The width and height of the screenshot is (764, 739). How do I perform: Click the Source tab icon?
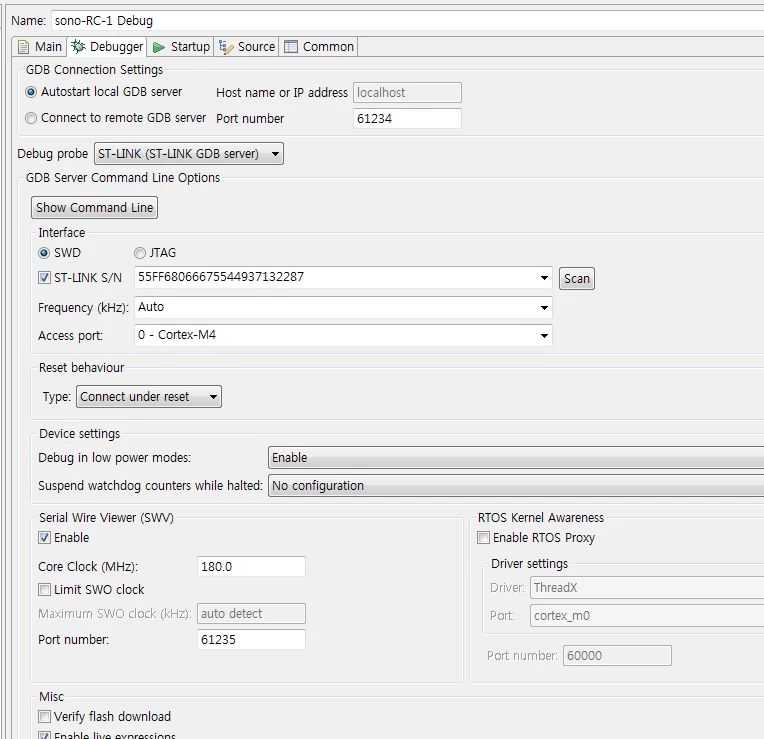tap(226, 47)
